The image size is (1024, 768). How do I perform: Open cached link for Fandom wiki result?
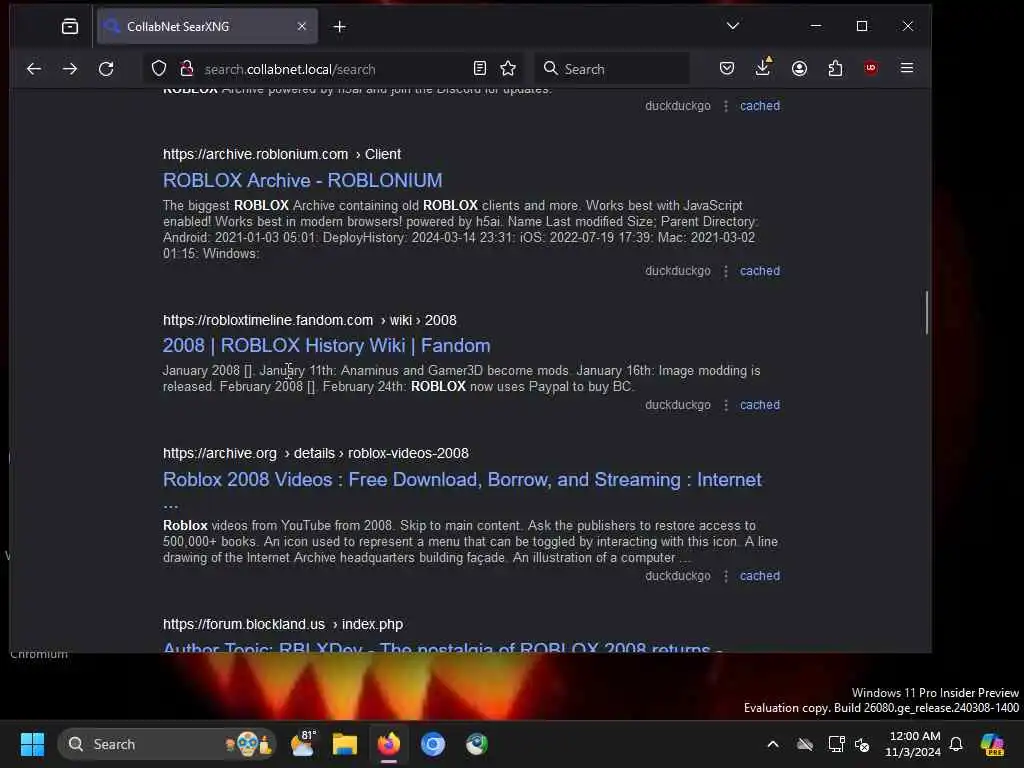tap(760, 405)
